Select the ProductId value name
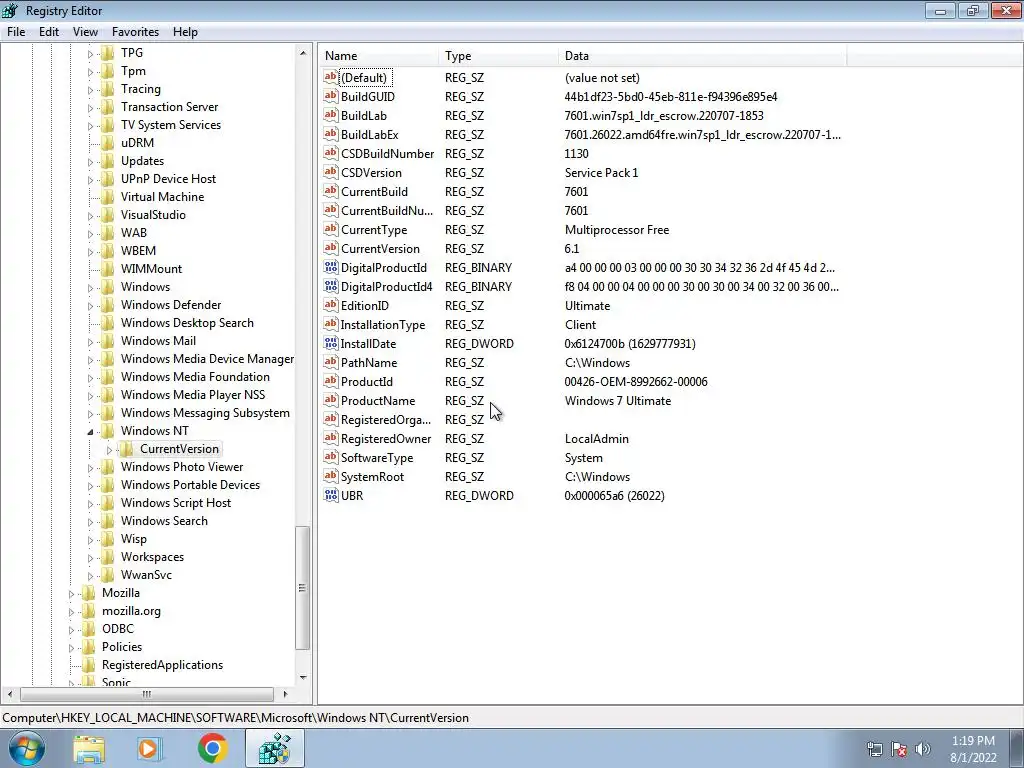1024x768 pixels. coord(366,381)
